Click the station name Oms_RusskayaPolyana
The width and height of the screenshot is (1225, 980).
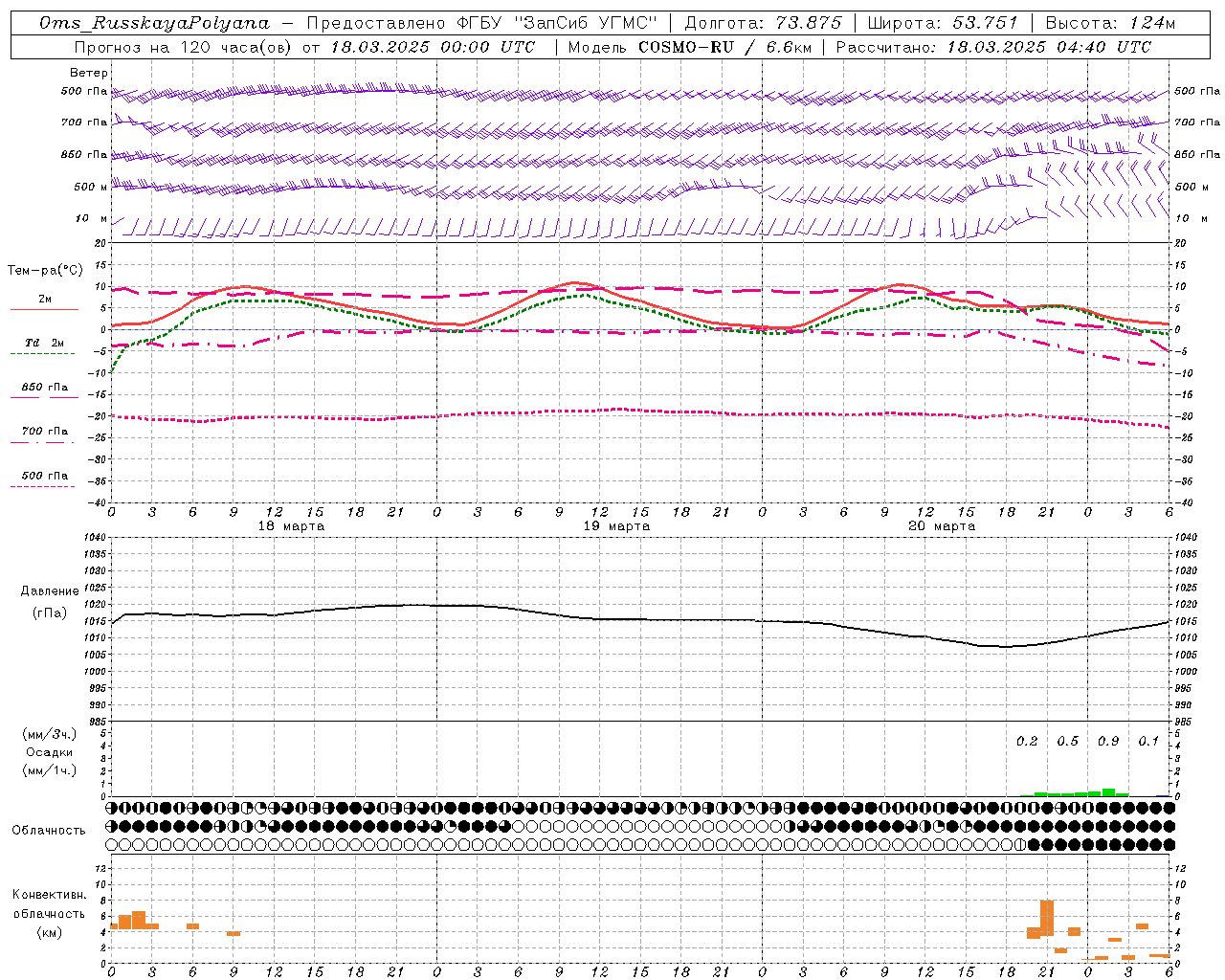[155, 23]
